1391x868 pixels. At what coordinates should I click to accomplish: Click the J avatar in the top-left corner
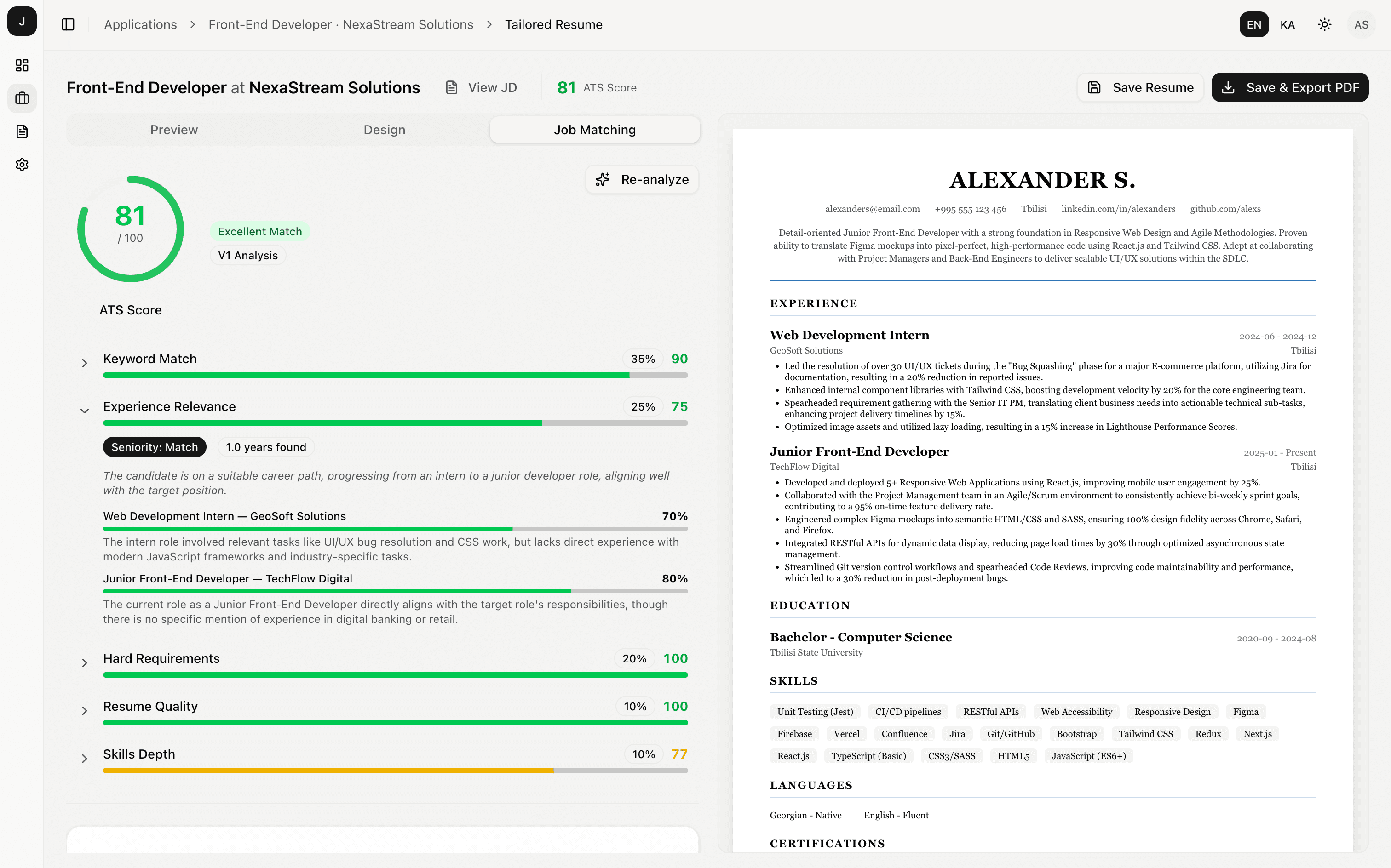[22, 22]
